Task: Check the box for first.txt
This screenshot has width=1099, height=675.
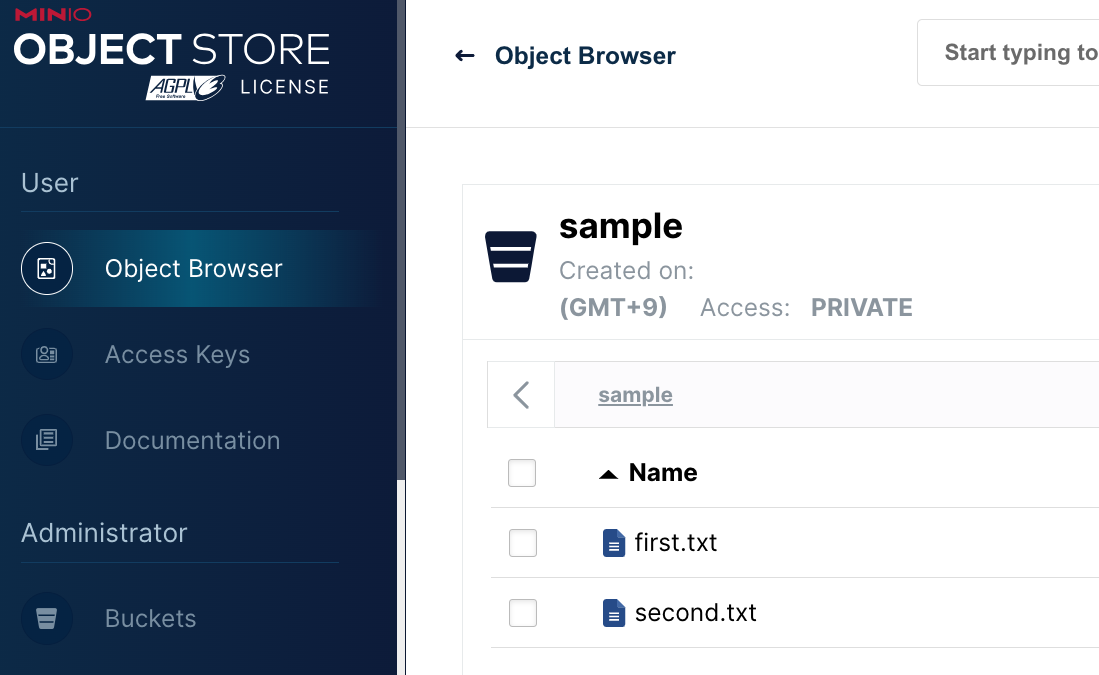Action: pyautogui.click(x=523, y=543)
